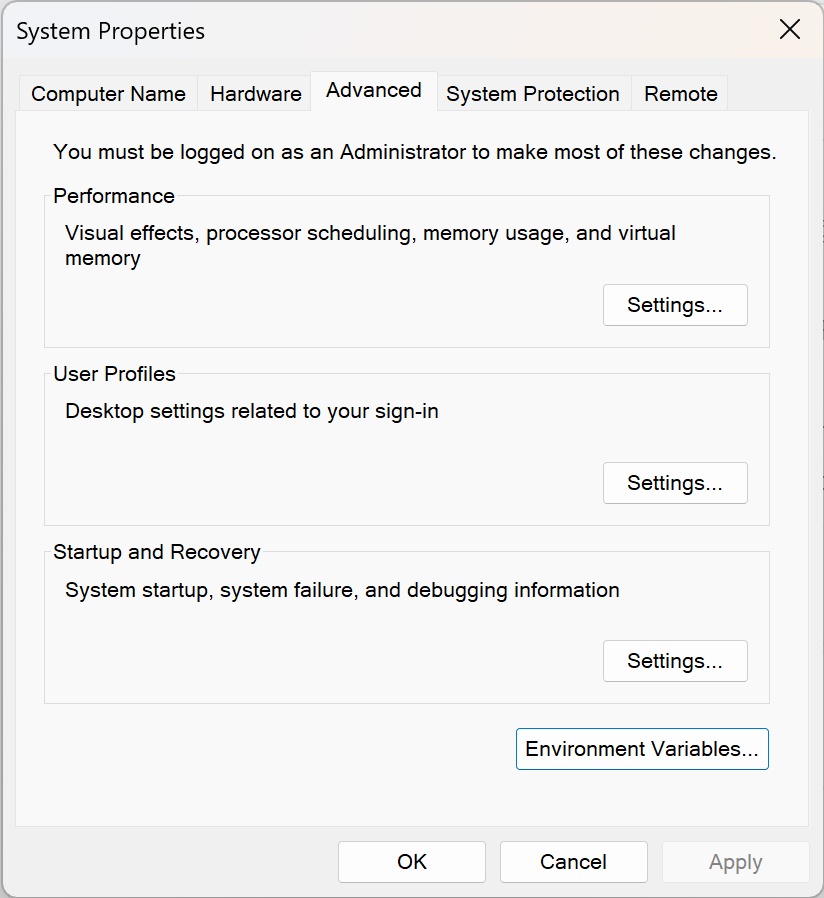Confirm the dialog with OK
824x898 pixels.
(412, 862)
